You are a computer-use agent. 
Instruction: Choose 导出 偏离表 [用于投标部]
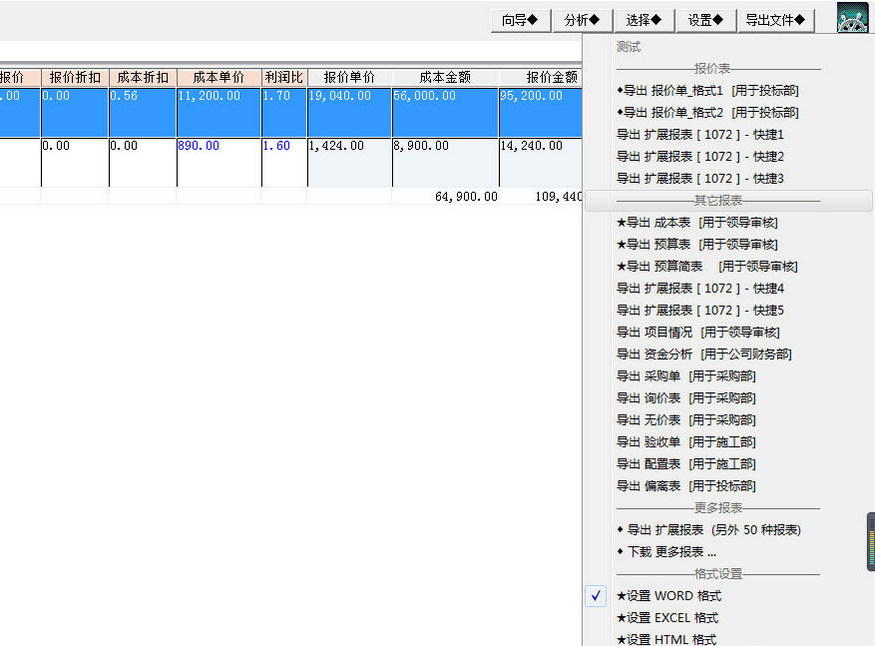pos(686,486)
